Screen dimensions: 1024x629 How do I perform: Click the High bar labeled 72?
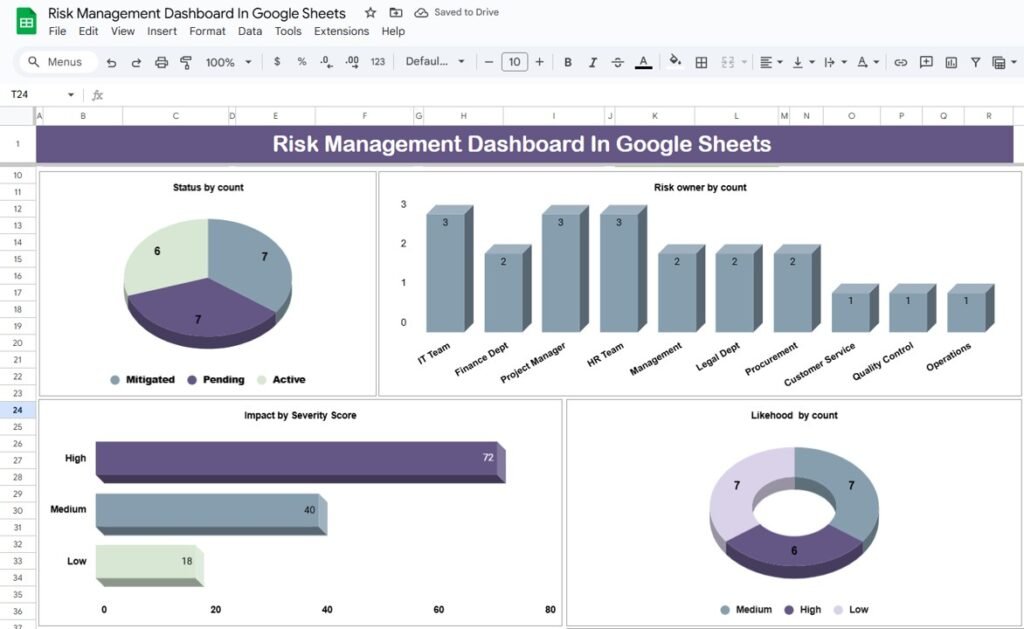(x=300, y=462)
